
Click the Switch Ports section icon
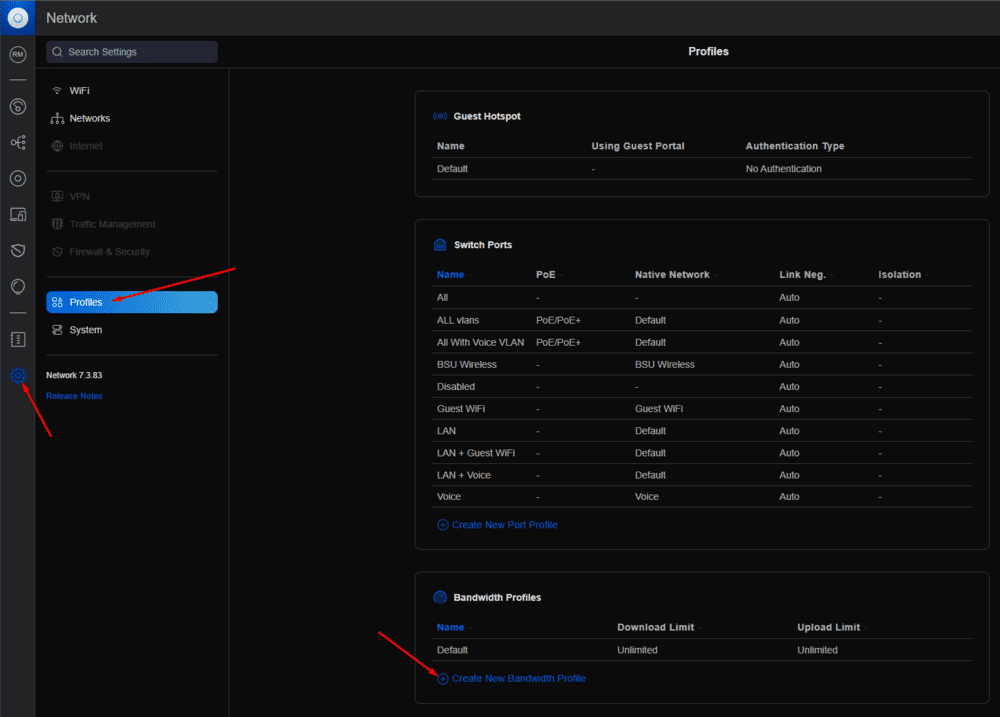[x=440, y=245]
